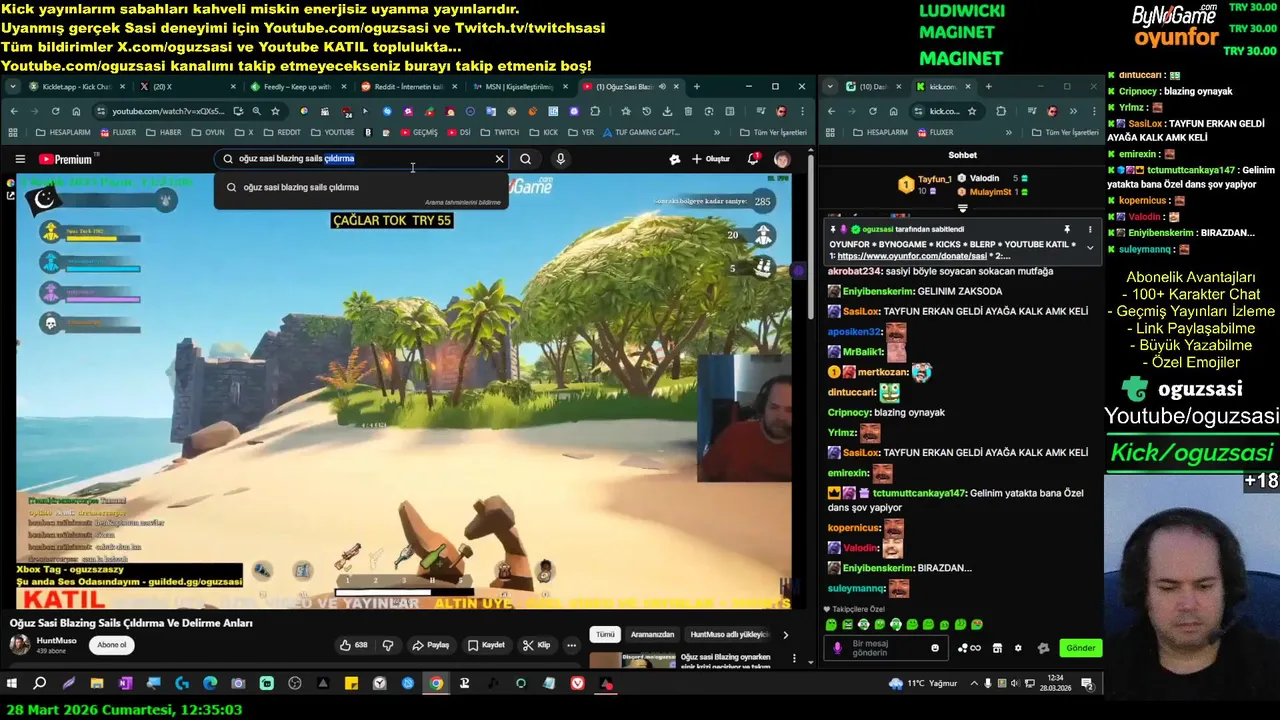Start voice search with the microphone icon
Viewport: 1280px width, 720px height.
click(560, 159)
